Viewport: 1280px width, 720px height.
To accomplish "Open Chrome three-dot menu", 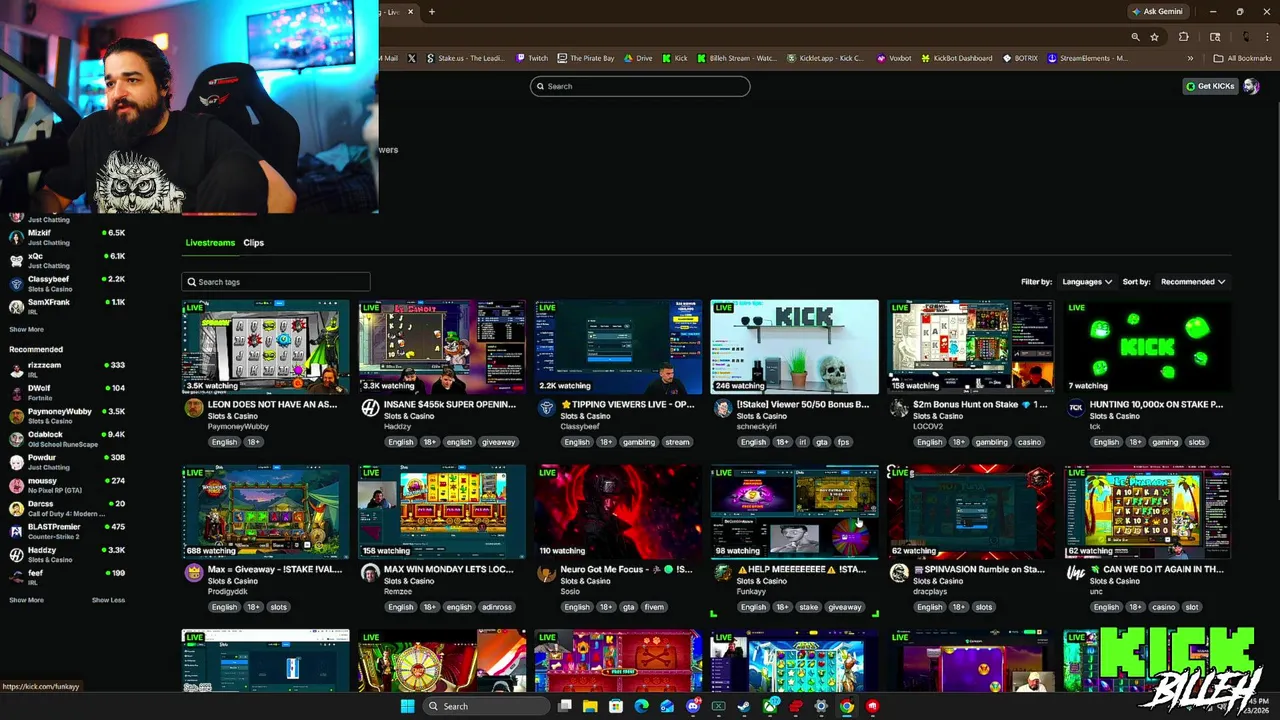I will click(1268, 37).
